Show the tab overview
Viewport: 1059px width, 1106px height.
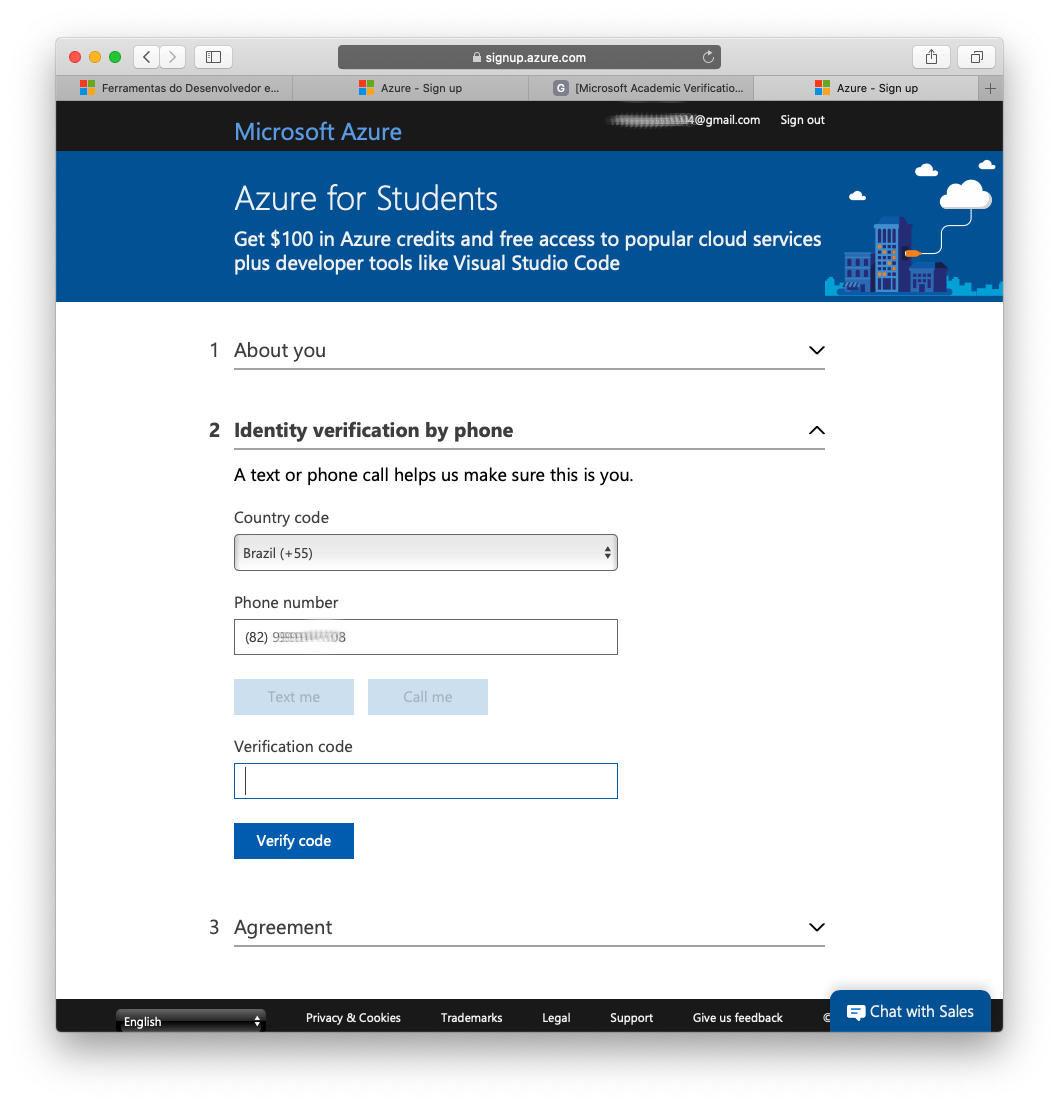[976, 57]
